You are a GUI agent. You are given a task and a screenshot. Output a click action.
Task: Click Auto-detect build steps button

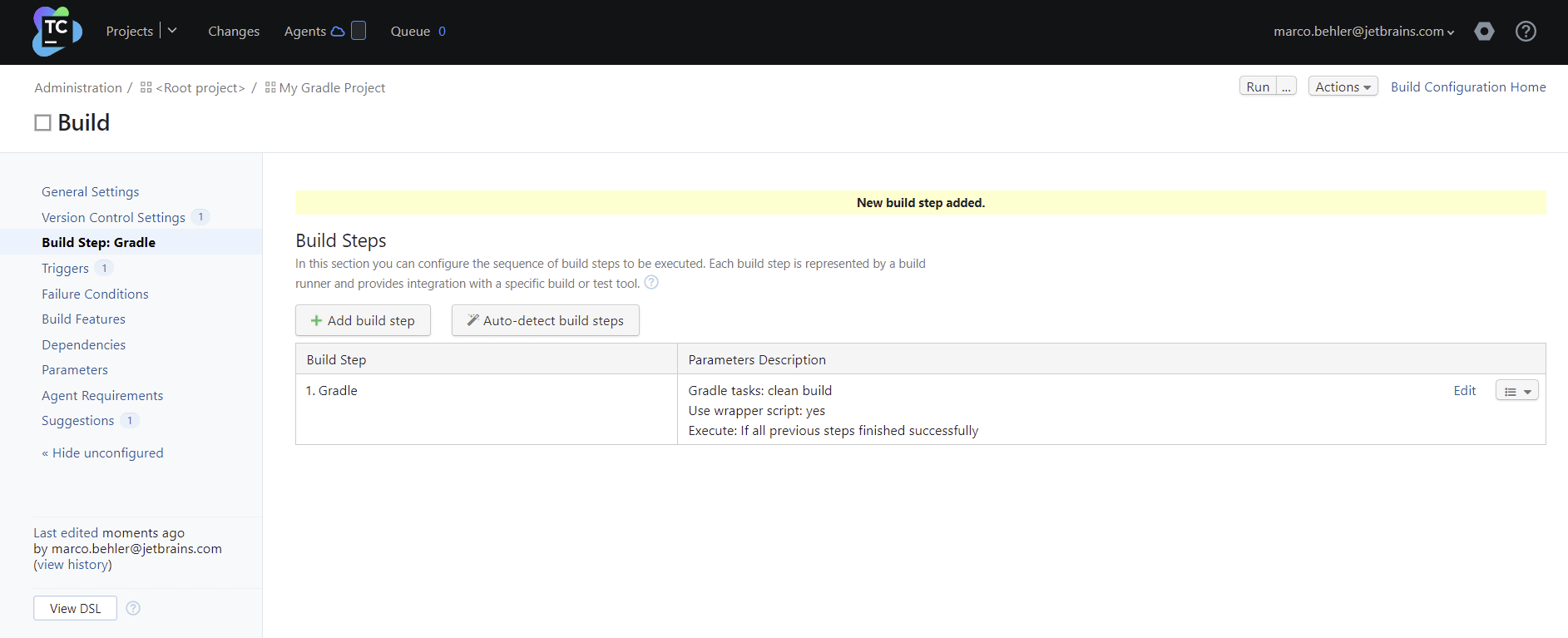coord(545,320)
